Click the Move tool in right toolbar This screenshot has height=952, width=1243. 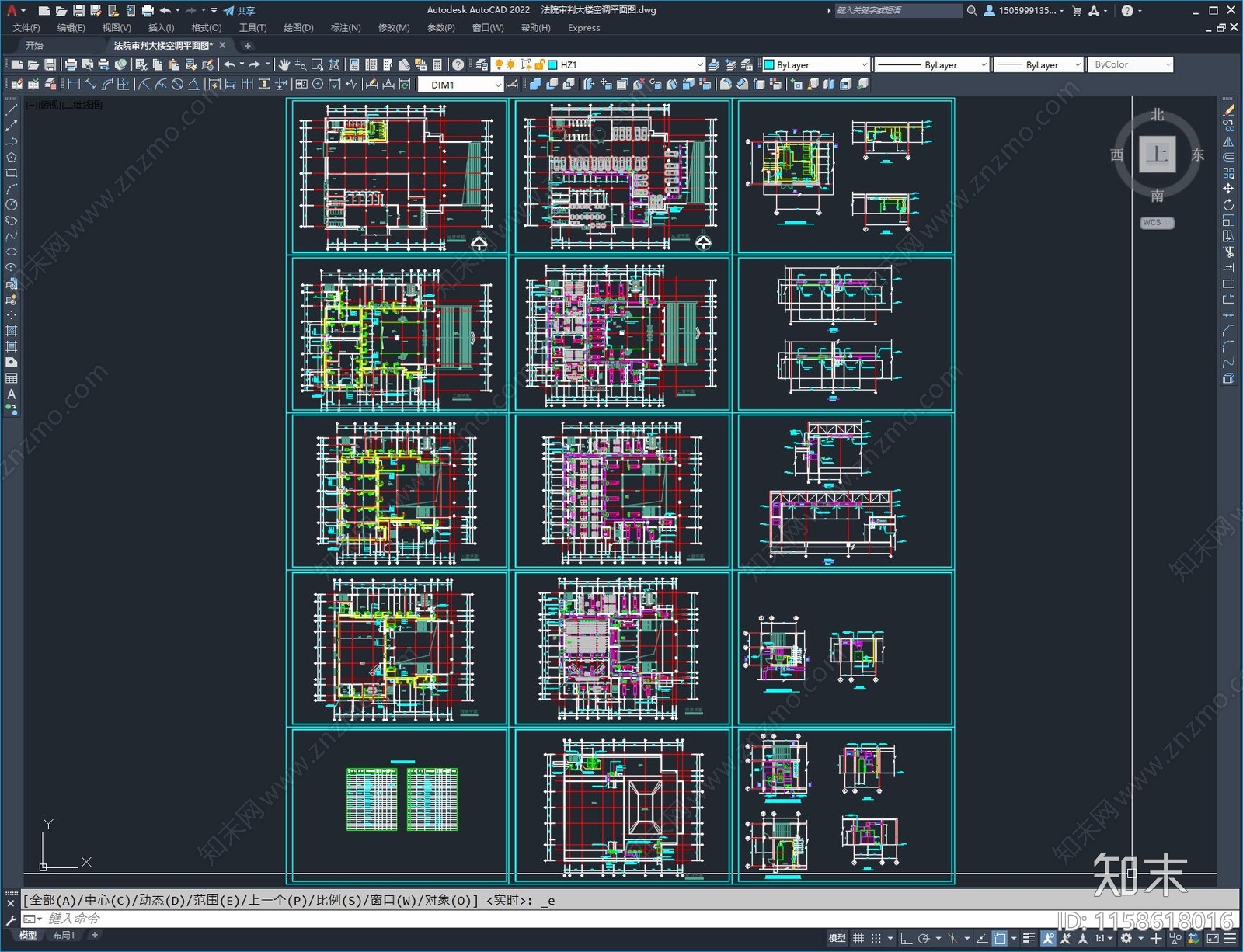[1228, 189]
